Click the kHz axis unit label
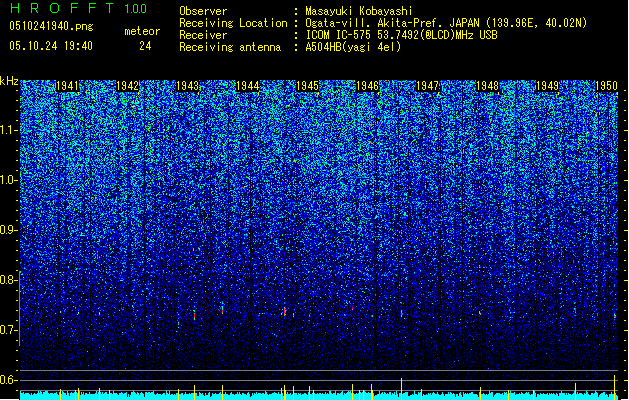 click(x=9, y=81)
